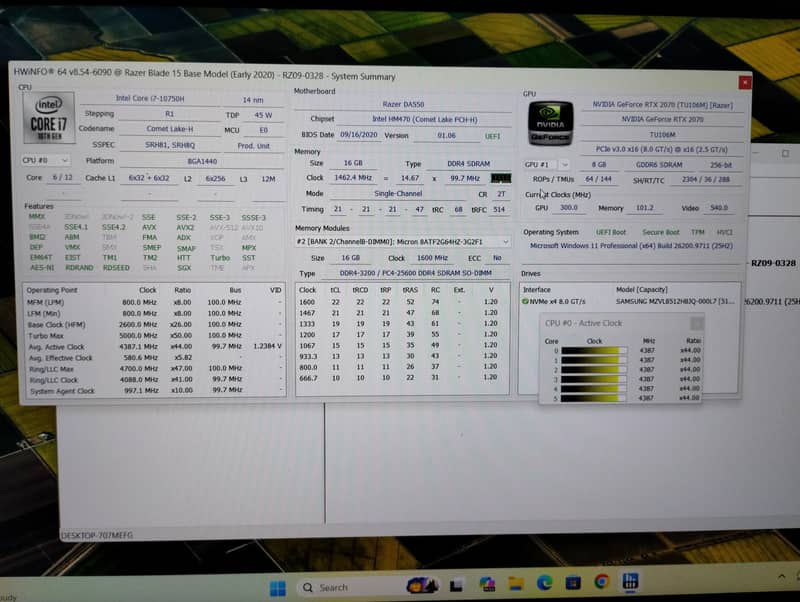Click the Microsoft Windows 11 Professional build text
This screenshot has width=800, height=602.
631,245
